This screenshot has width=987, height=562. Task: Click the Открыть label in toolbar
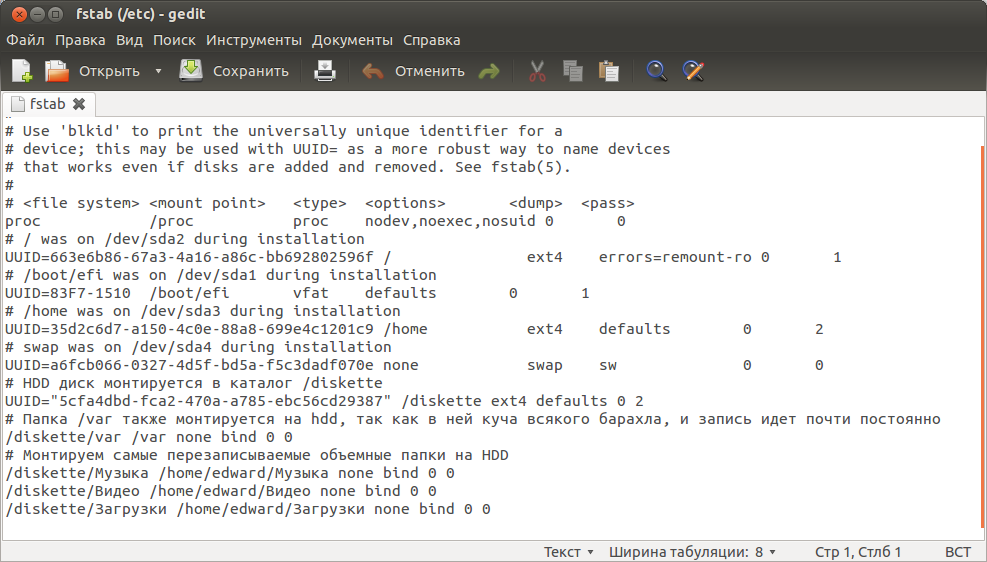110,71
